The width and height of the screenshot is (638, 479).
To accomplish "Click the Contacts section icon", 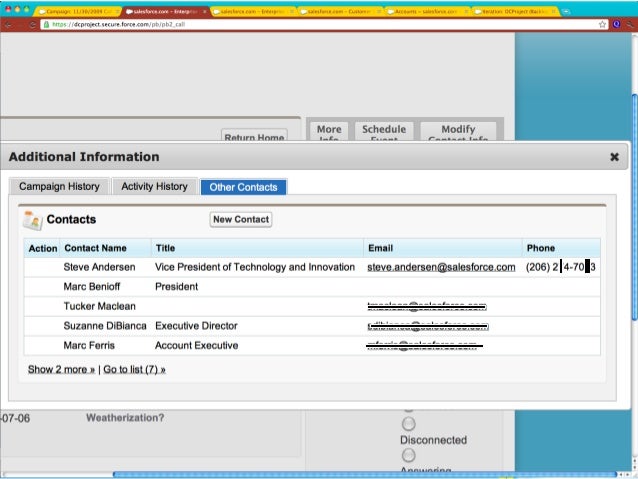I will tap(33, 220).
